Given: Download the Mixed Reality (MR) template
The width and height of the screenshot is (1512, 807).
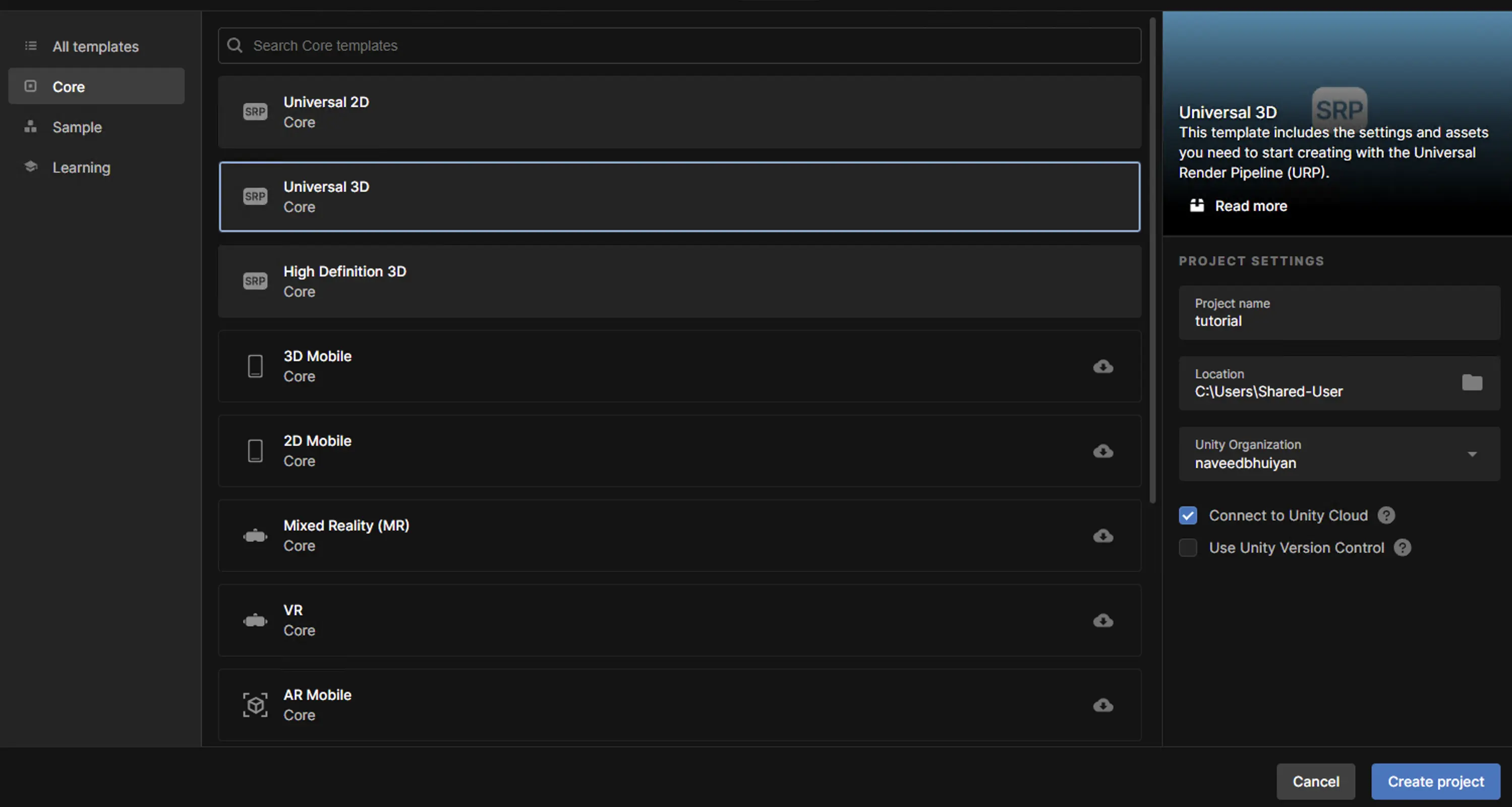Looking at the screenshot, I should pyautogui.click(x=1103, y=536).
